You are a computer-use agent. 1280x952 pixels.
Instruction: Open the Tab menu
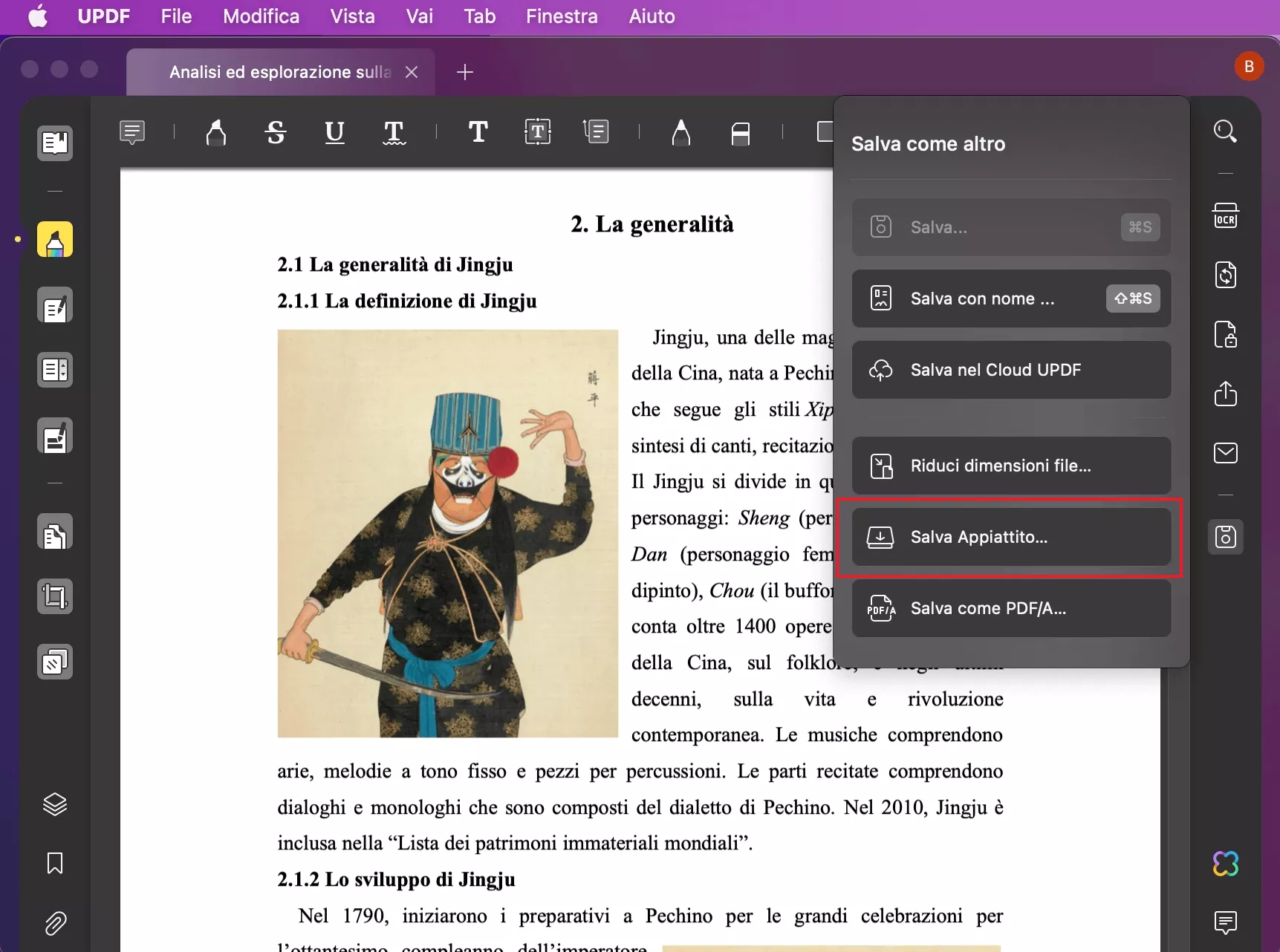point(479,16)
